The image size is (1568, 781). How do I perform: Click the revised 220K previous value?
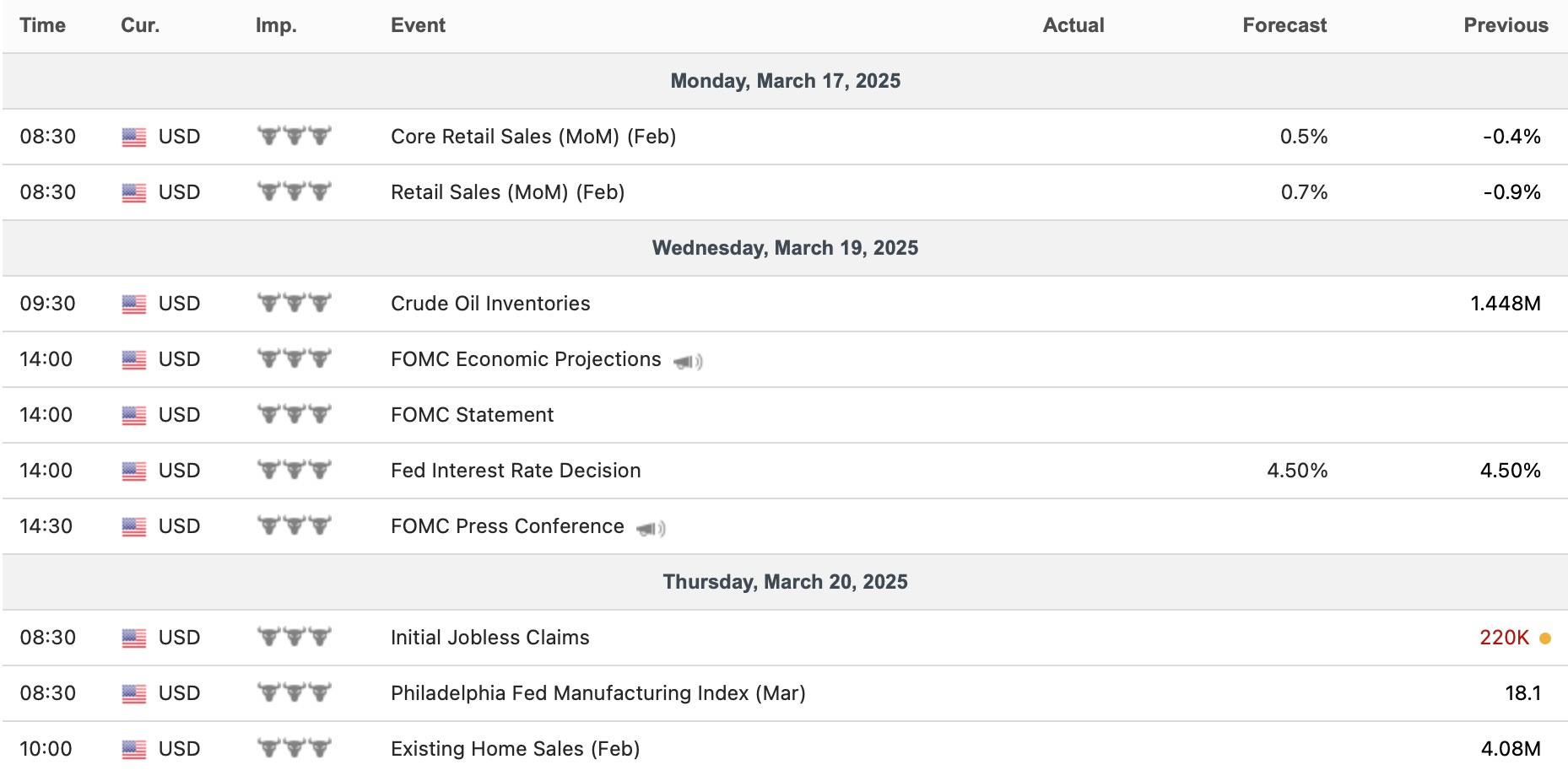point(1504,638)
